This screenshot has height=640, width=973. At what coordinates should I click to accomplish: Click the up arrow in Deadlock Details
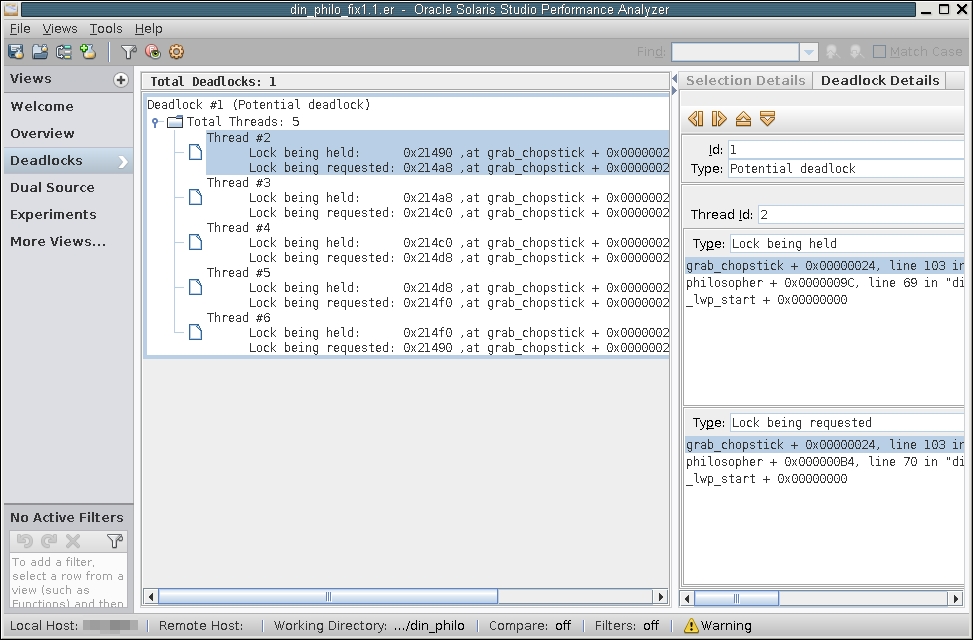743,119
